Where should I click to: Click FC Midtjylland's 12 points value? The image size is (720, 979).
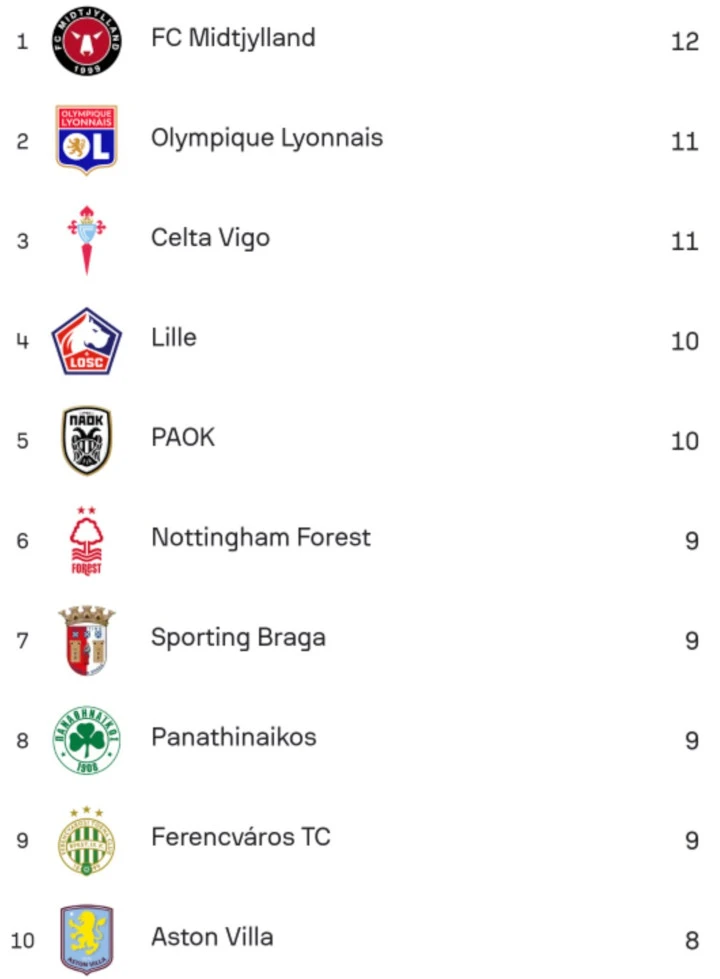tap(685, 41)
